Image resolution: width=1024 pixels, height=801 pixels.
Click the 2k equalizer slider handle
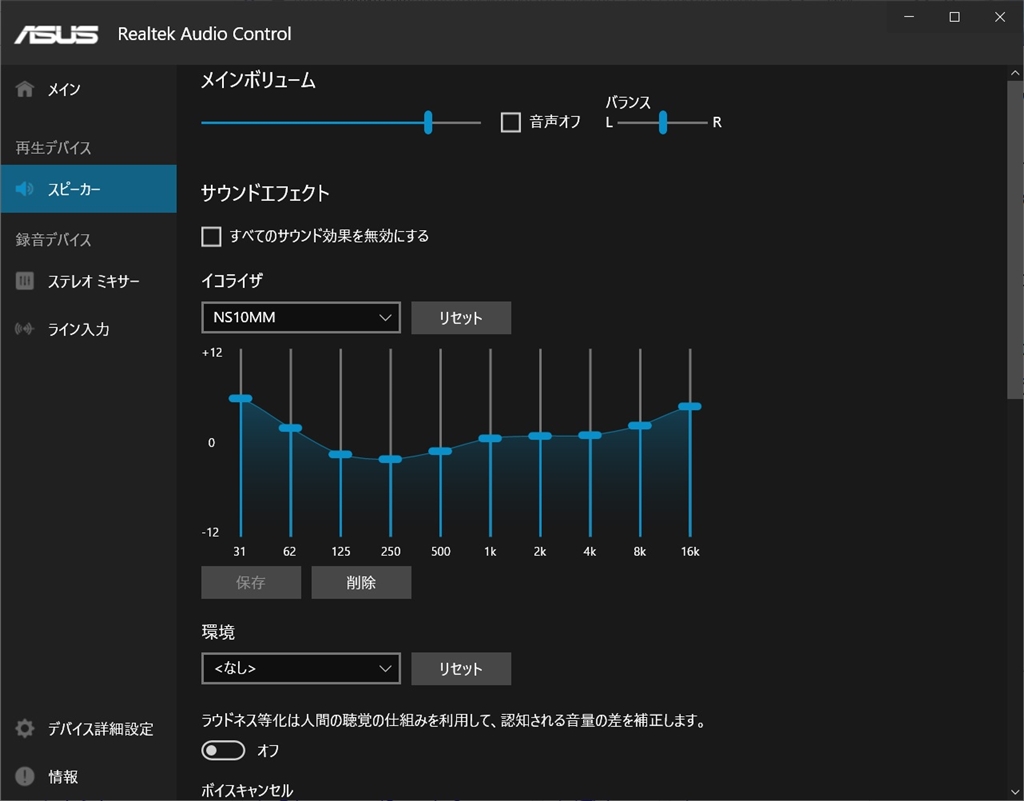(x=540, y=435)
